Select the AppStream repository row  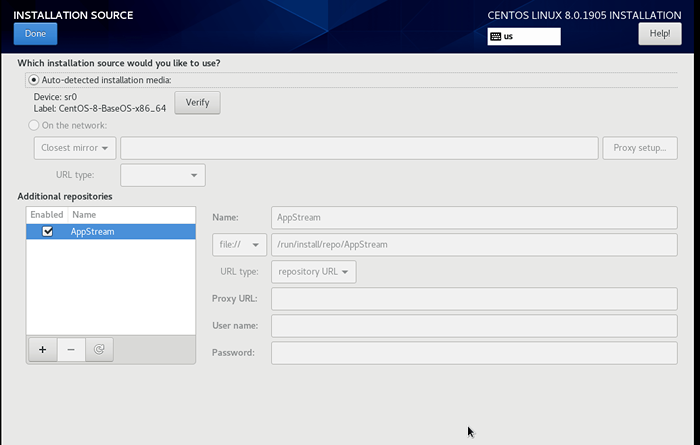pos(111,232)
